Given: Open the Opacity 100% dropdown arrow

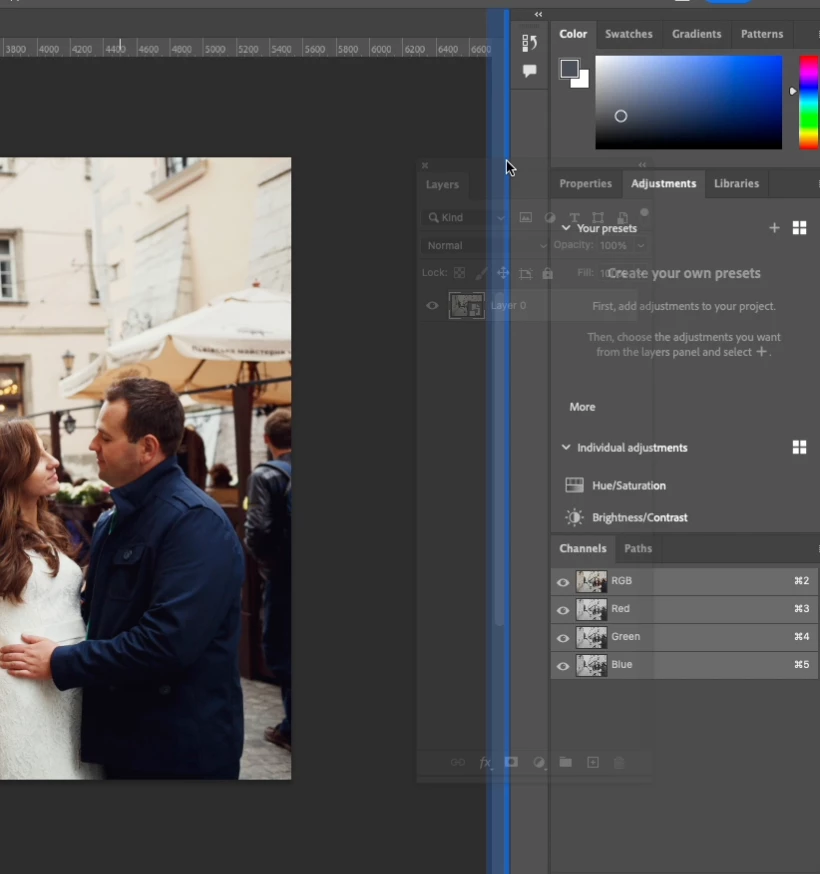Looking at the screenshot, I should [x=641, y=245].
